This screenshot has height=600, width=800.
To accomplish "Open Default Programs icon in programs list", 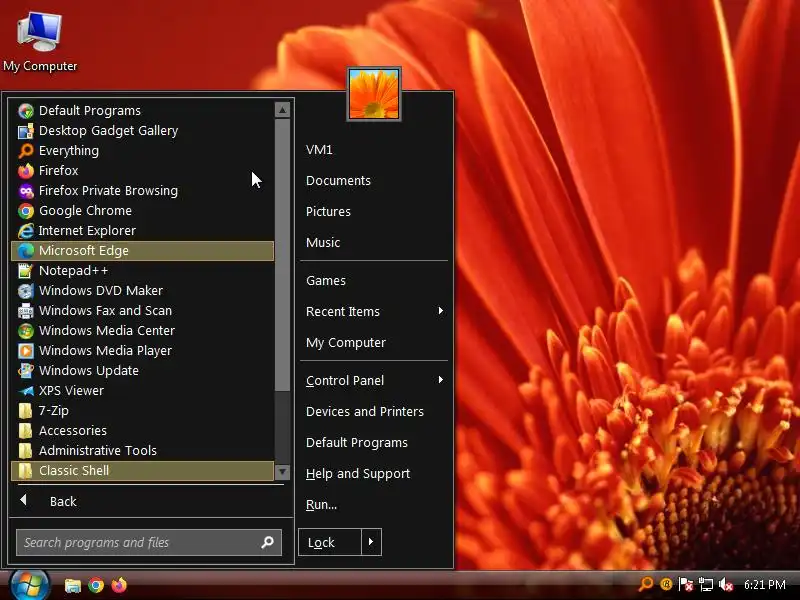I will tap(26, 111).
